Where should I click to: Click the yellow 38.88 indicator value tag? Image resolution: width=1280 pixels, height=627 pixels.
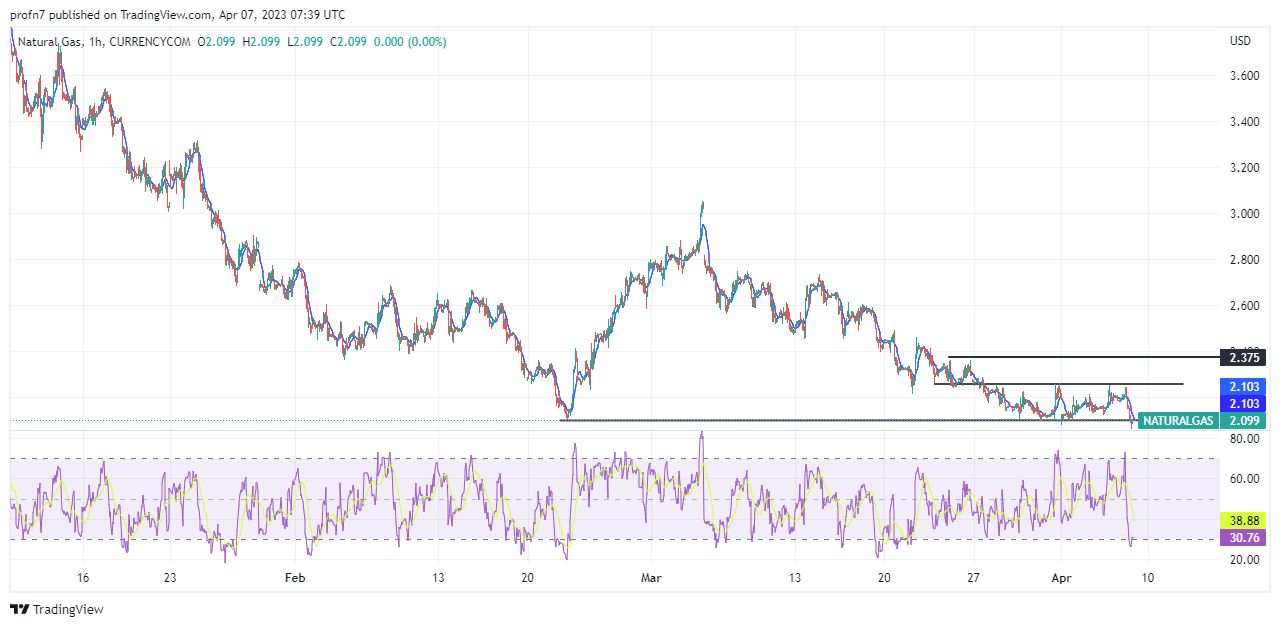(1243, 521)
